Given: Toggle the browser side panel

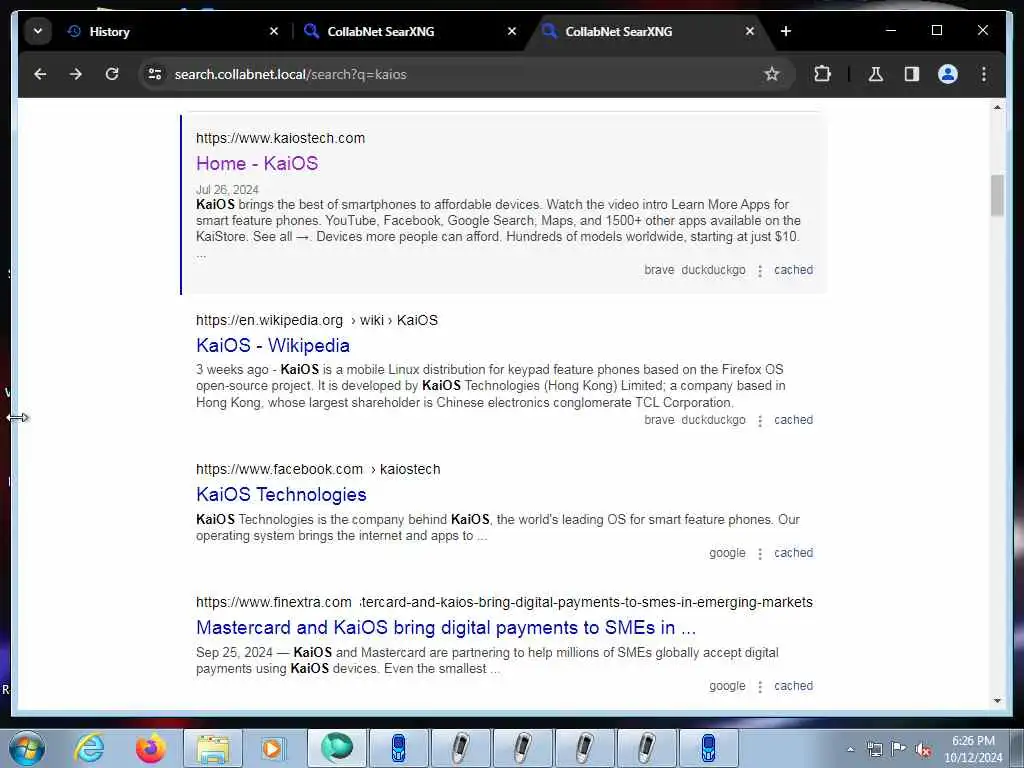Looking at the screenshot, I should pyautogui.click(x=912, y=74).
